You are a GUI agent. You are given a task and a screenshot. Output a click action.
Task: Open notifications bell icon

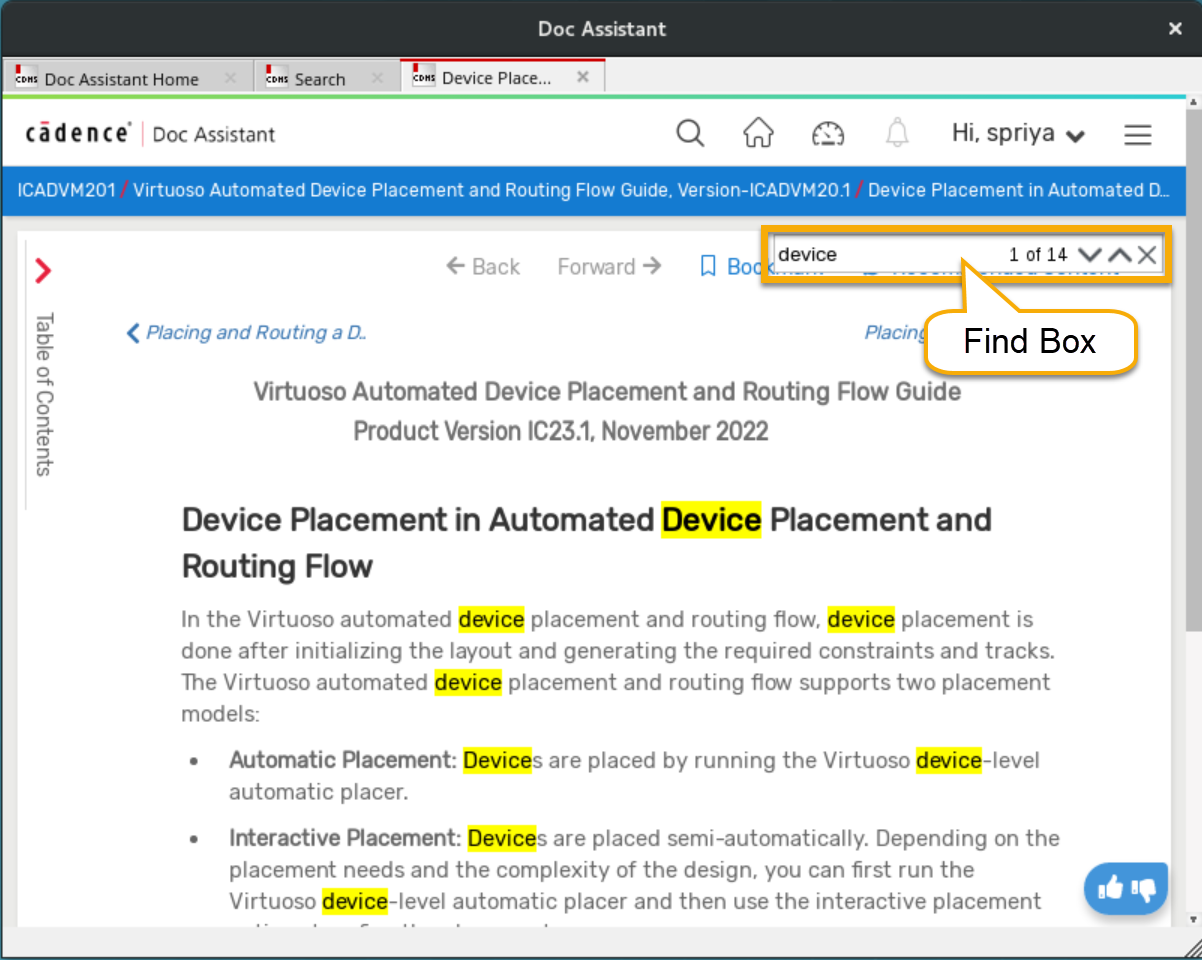pyautogui.click(x=897, y=133)
